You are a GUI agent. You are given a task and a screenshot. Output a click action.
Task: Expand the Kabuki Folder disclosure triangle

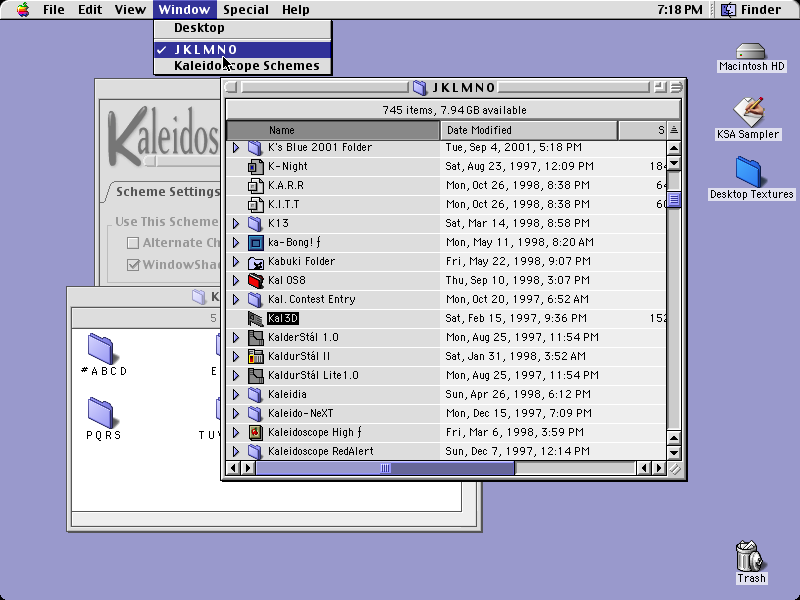point(236,261)
